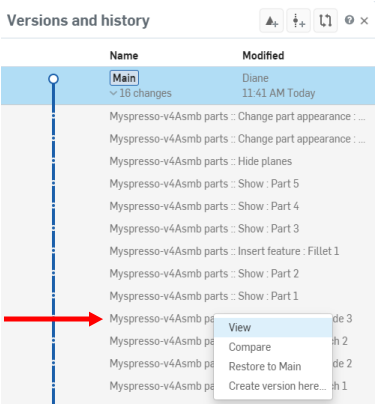Click the Merge branches icon
This screenshot has width=376, height=405.
(x=325, y=21)
